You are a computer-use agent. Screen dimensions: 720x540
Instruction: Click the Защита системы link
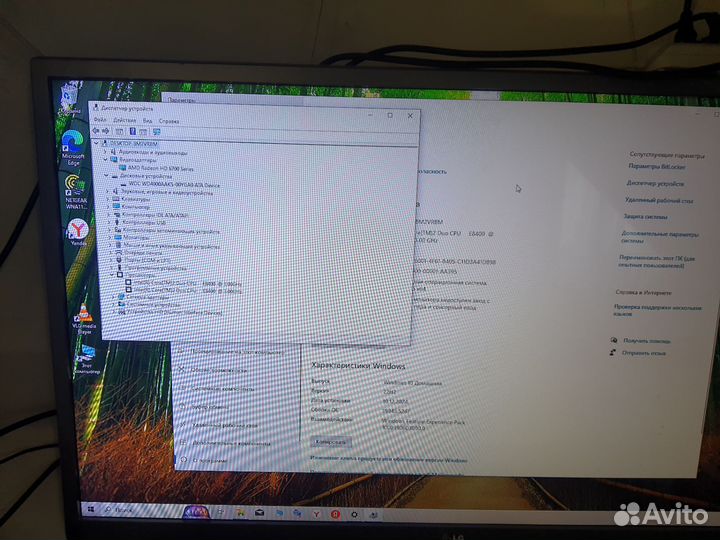[645, 216]
